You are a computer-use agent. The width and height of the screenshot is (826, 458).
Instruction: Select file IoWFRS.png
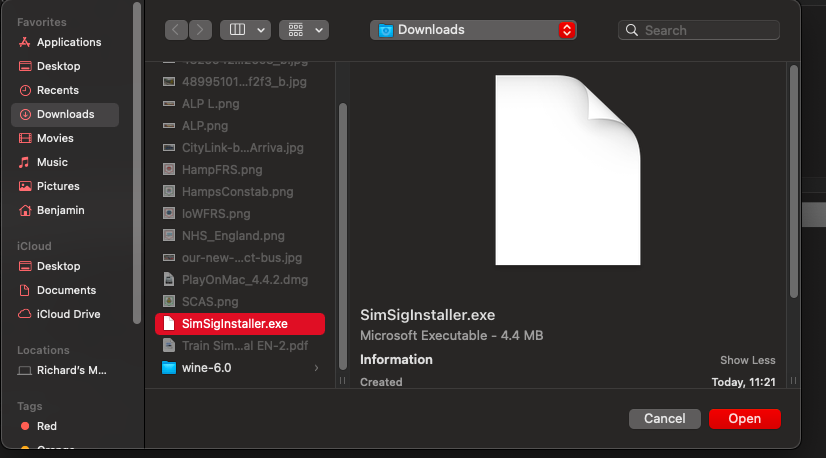click(x=240, y=214)
